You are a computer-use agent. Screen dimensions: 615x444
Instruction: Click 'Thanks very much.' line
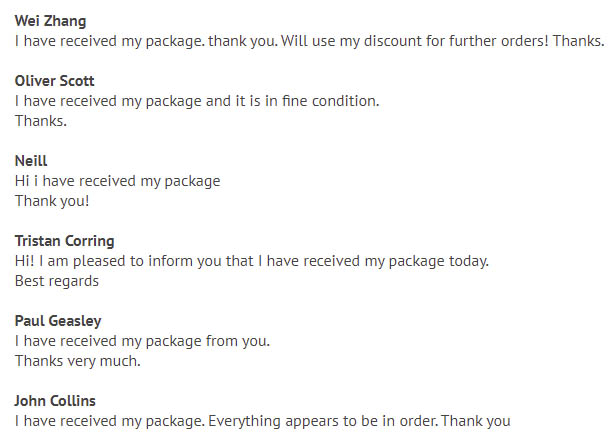pos(78,361)
